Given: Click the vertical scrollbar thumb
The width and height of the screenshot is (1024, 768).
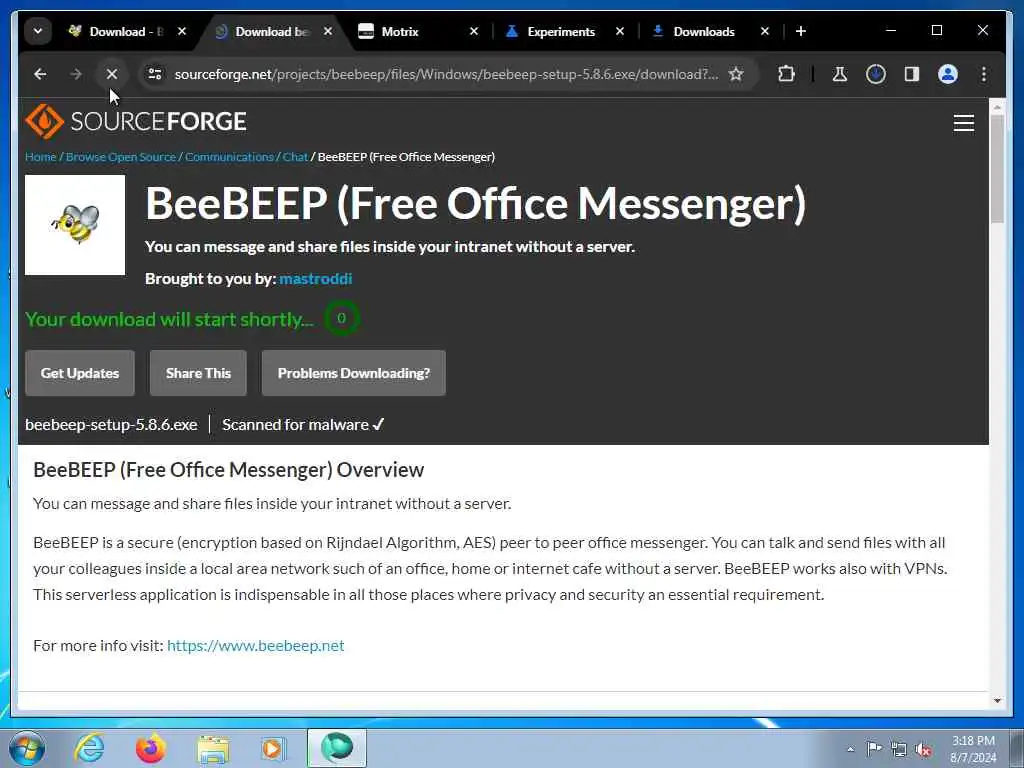Looking at the screenshot, I should (997, 168).
